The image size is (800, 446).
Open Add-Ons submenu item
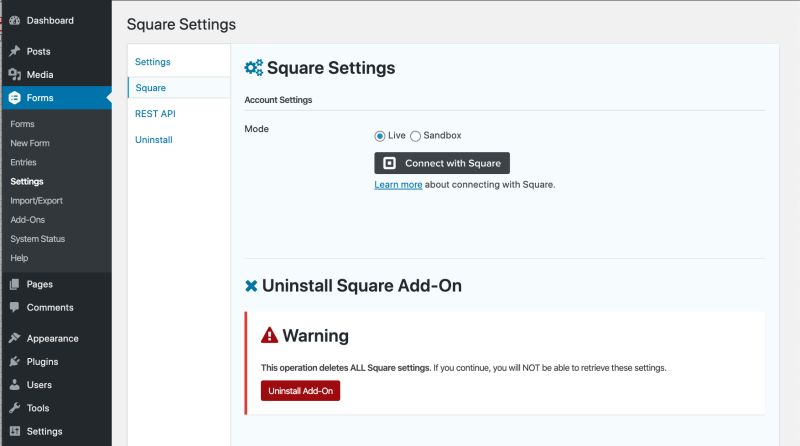point(28,220)
